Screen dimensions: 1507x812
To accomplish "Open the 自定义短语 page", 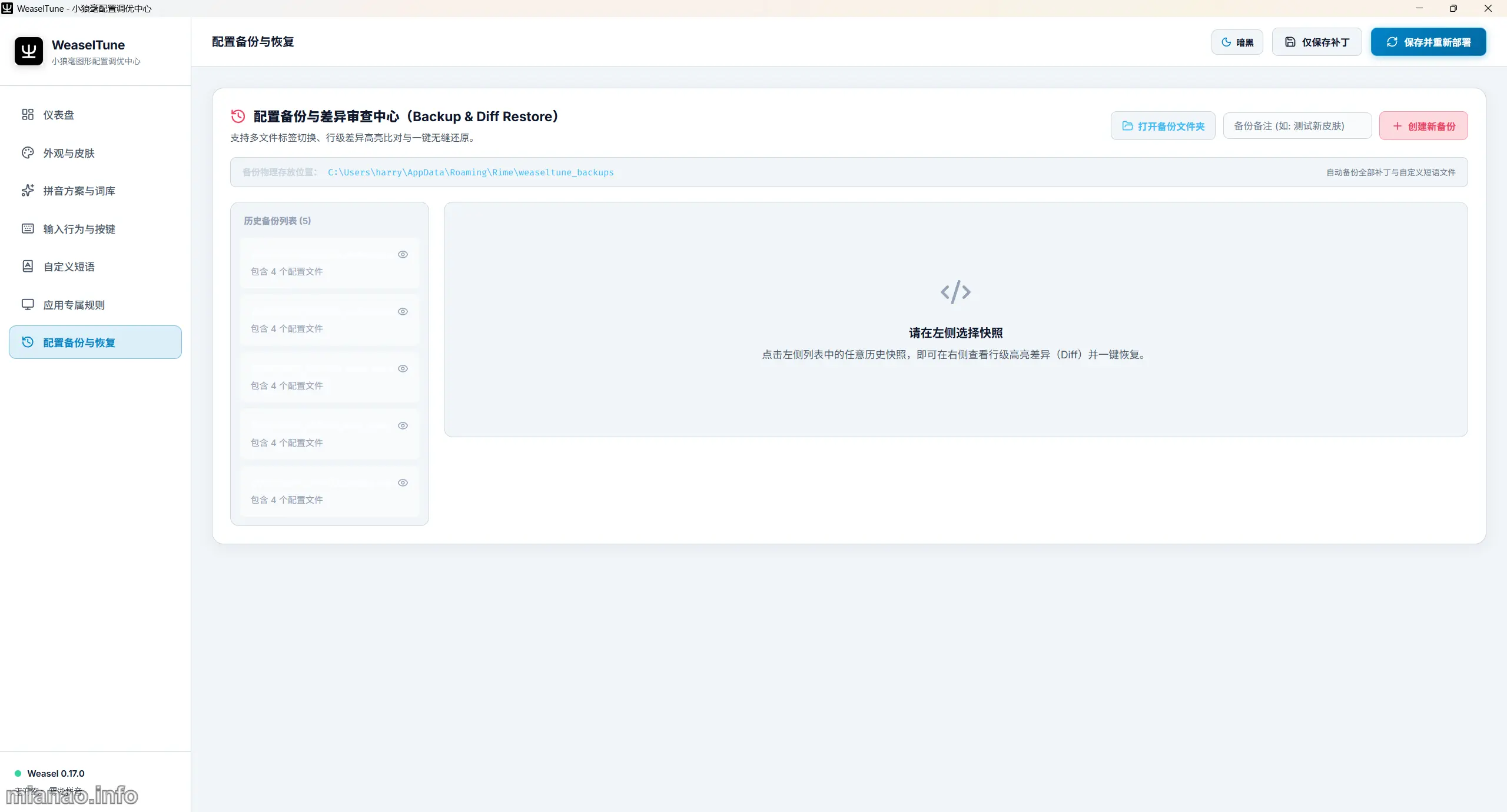I will pyautogui.click(x=95, y=267).
